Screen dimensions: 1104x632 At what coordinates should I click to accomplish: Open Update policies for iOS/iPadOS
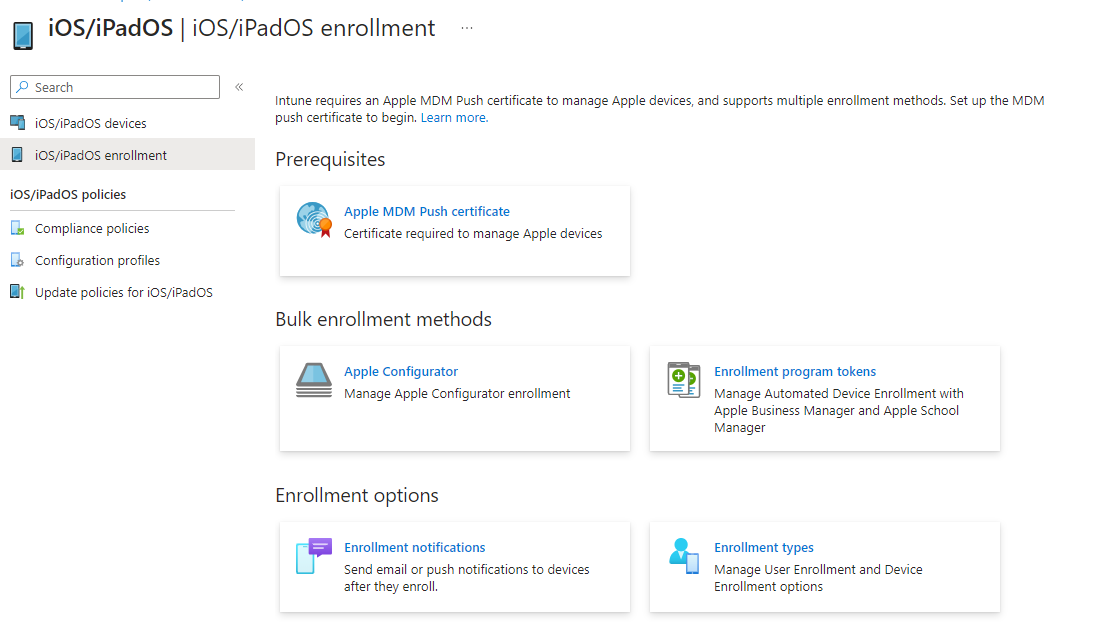click(122, 291)
